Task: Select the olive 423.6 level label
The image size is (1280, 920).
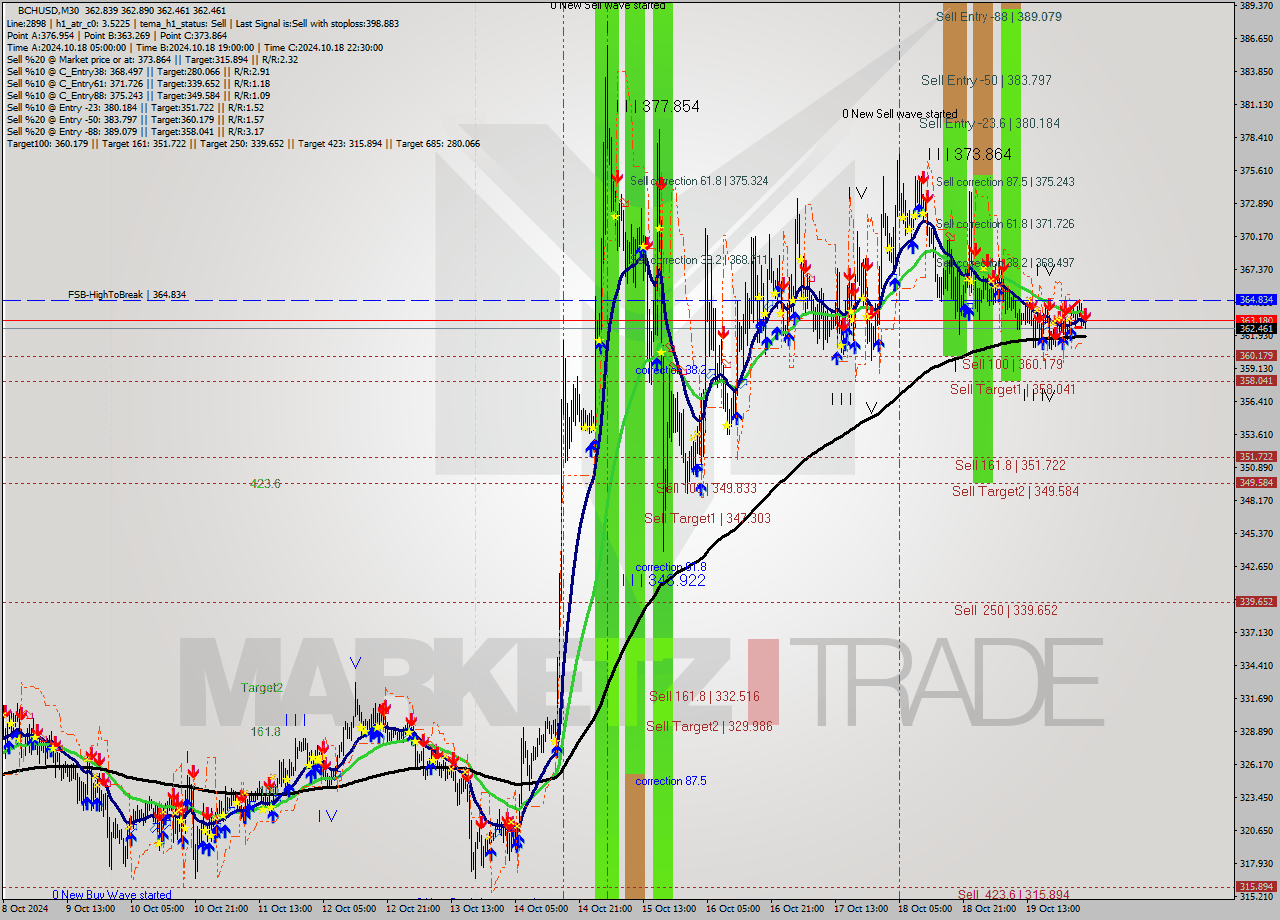Action: [x=265, y=484]
